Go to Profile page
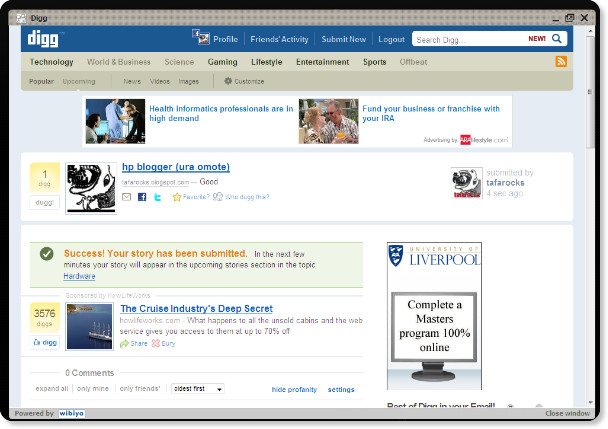 (226, 39)
